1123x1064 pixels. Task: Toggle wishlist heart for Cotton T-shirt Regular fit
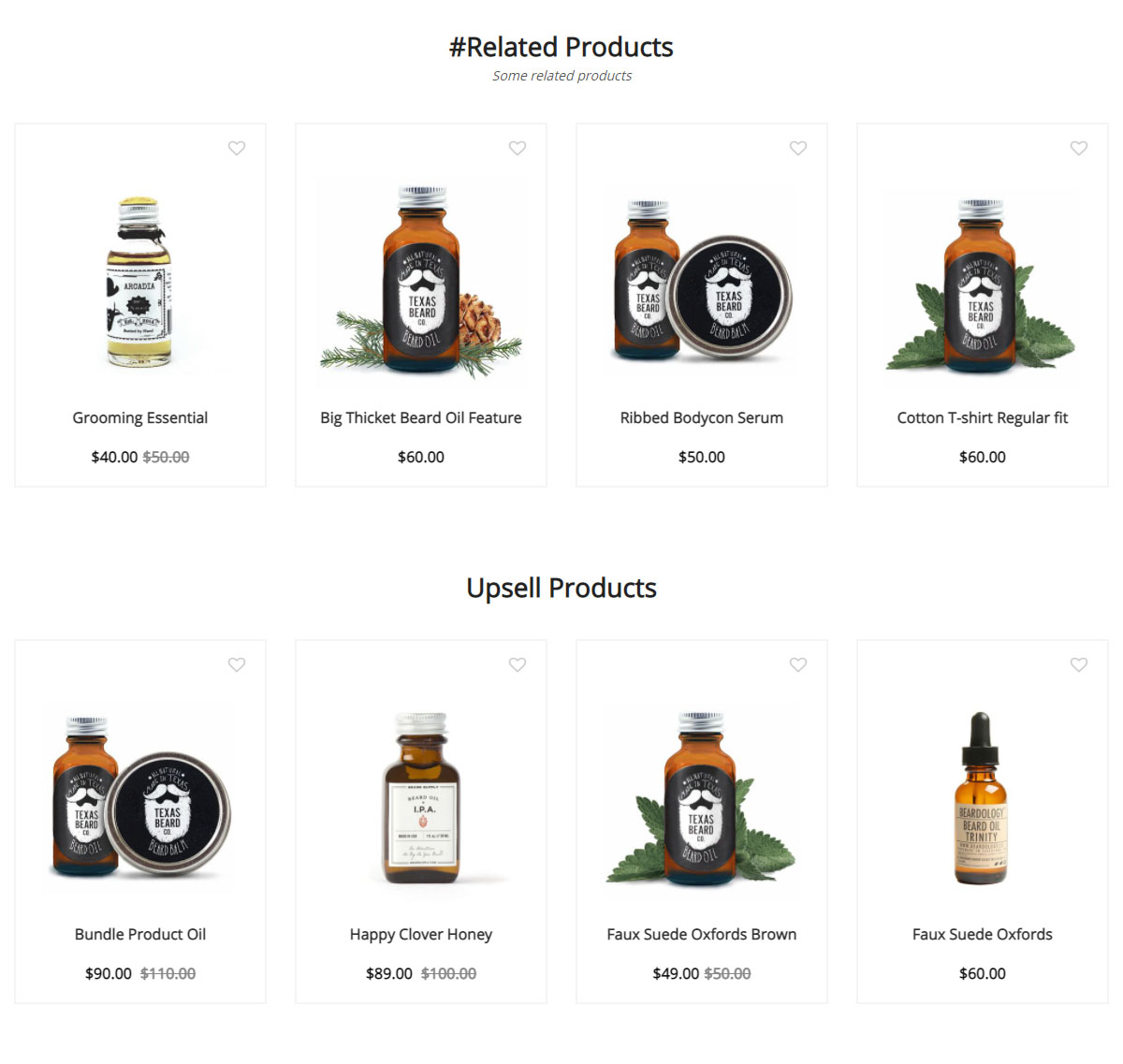coord(1079,148)
